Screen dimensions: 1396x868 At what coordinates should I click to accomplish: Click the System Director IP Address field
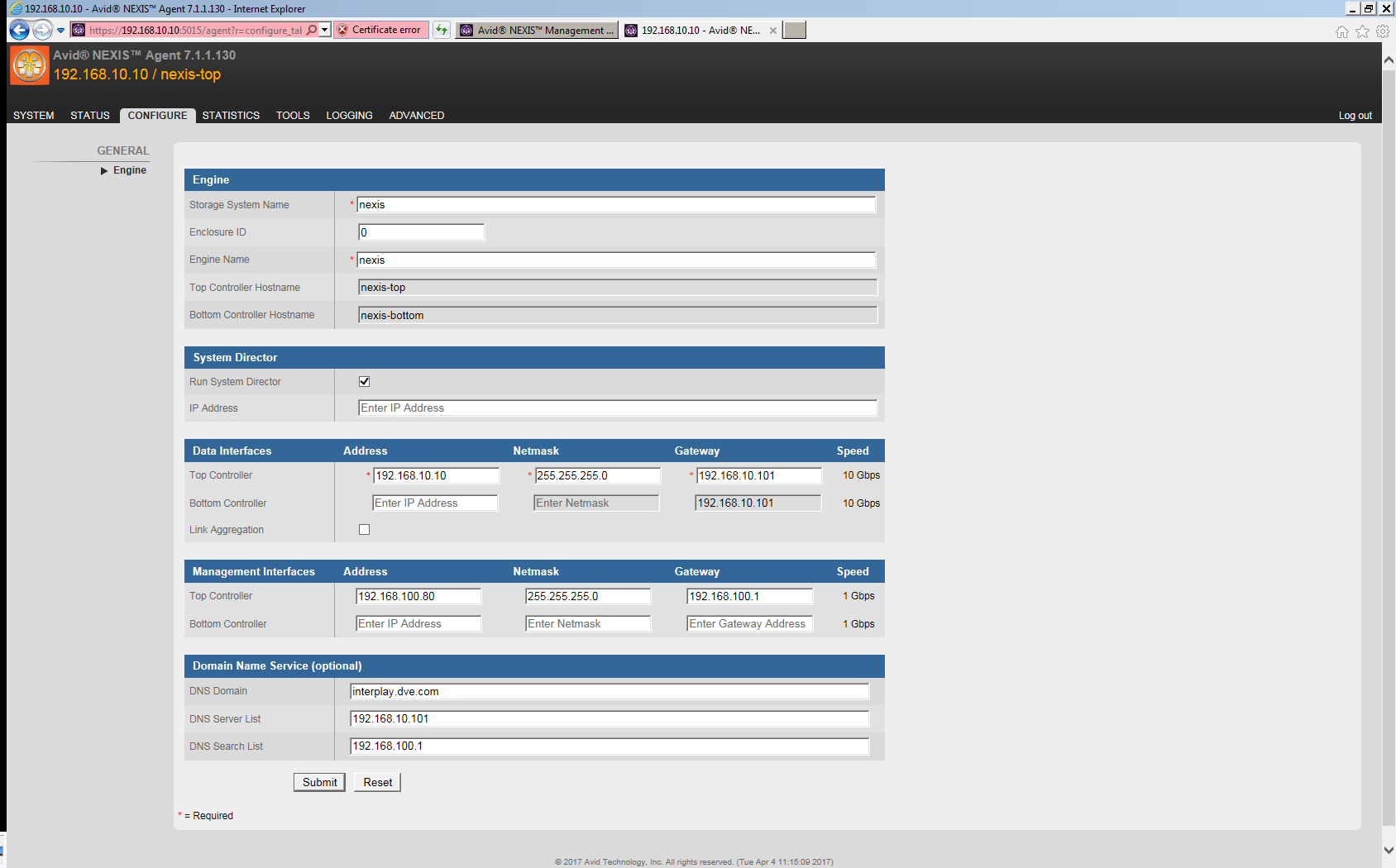tap(618, 408)
